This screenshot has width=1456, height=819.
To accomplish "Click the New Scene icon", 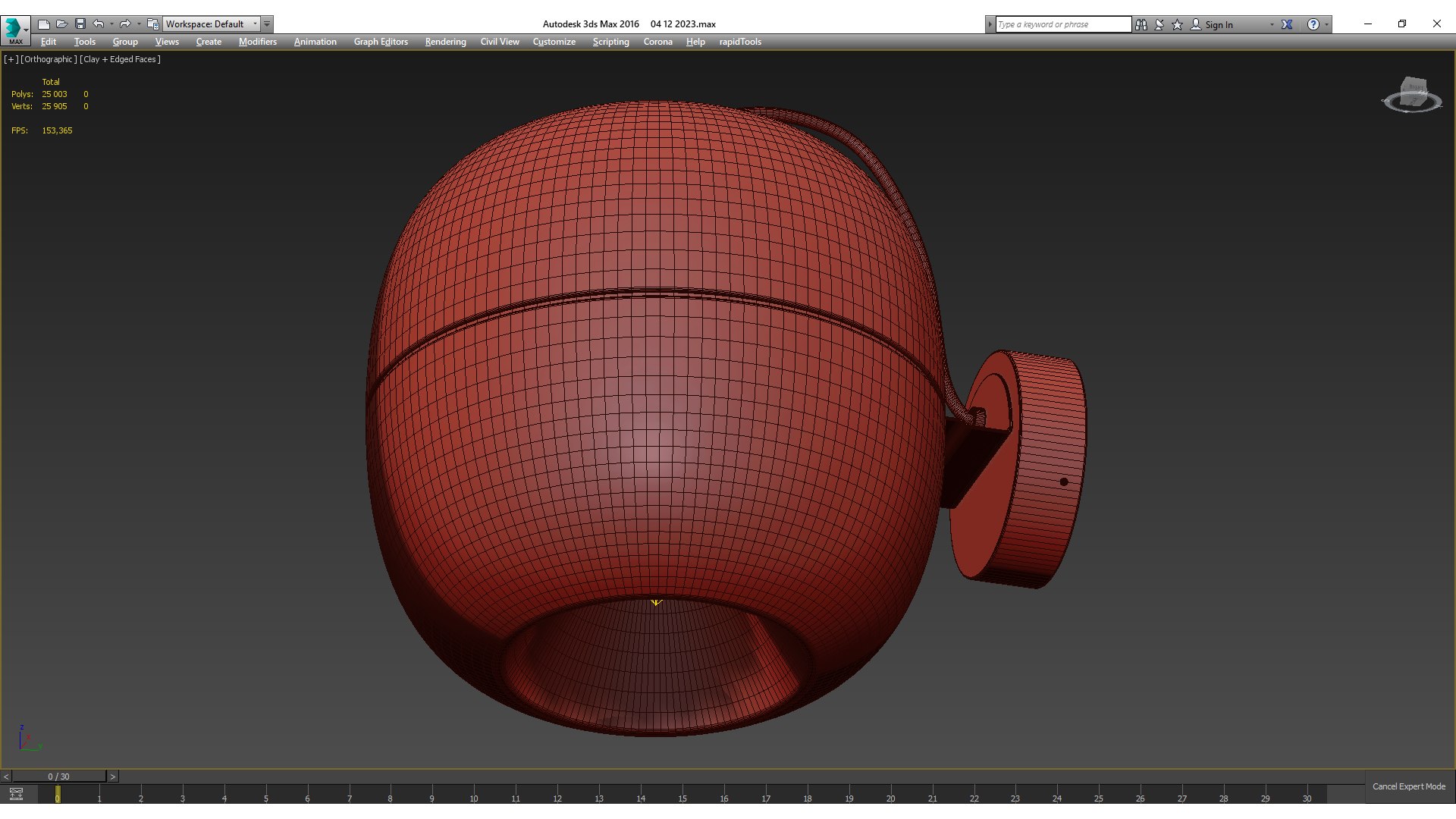I will point(44,24).
